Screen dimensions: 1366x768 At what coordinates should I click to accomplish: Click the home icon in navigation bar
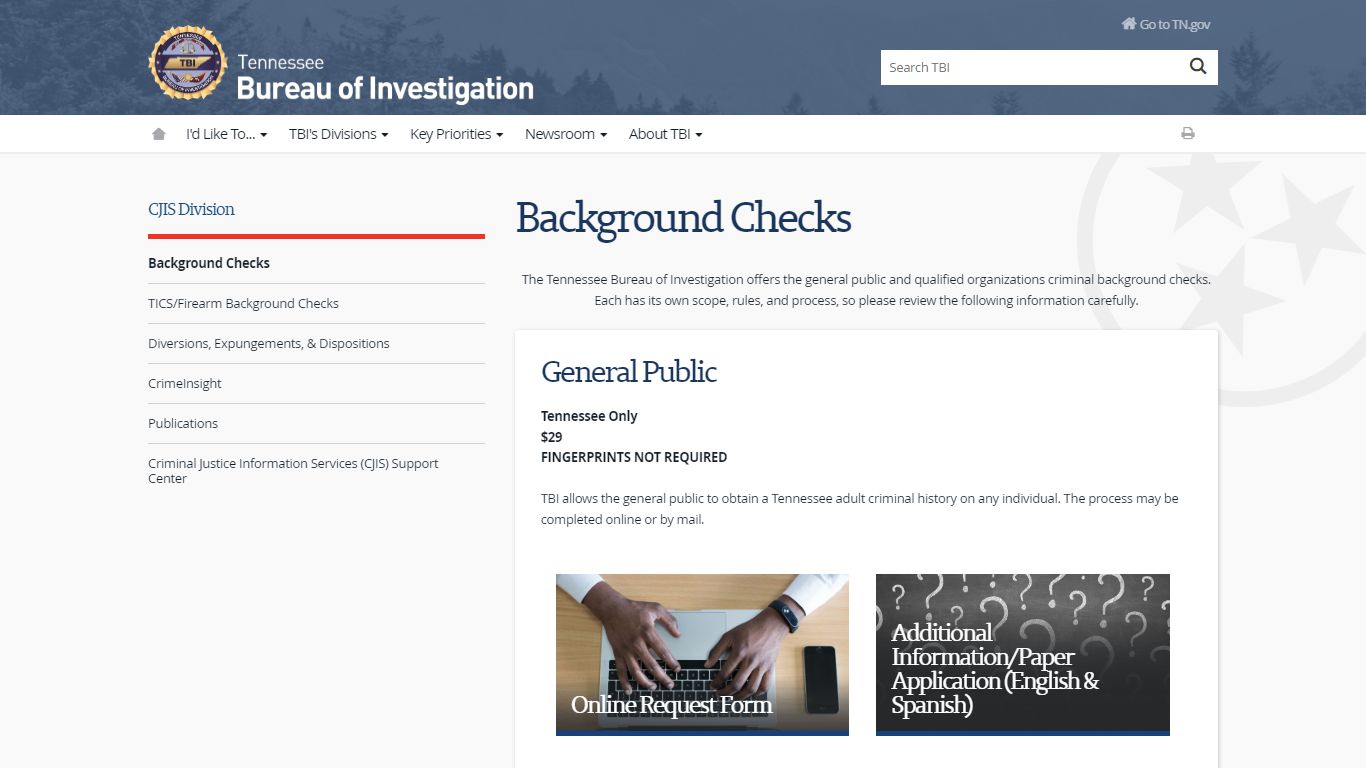click(158, 134)
